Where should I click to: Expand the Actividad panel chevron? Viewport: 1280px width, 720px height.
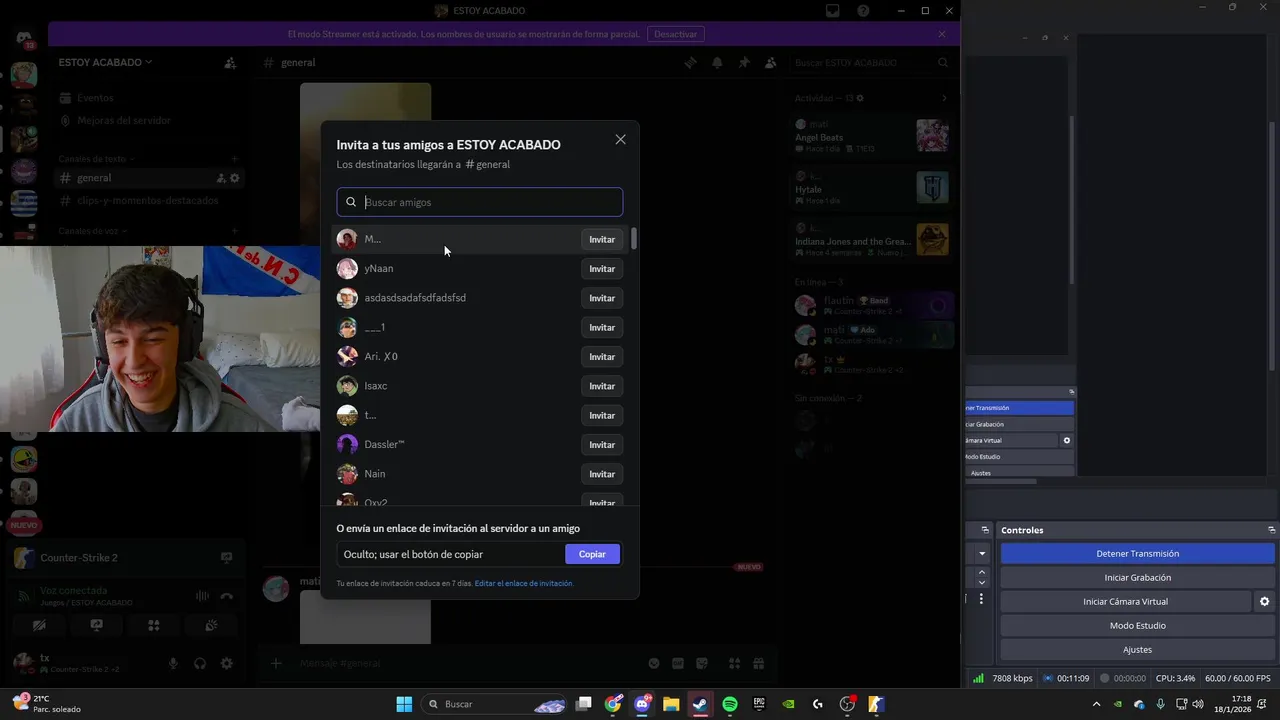tap(944, 98)
